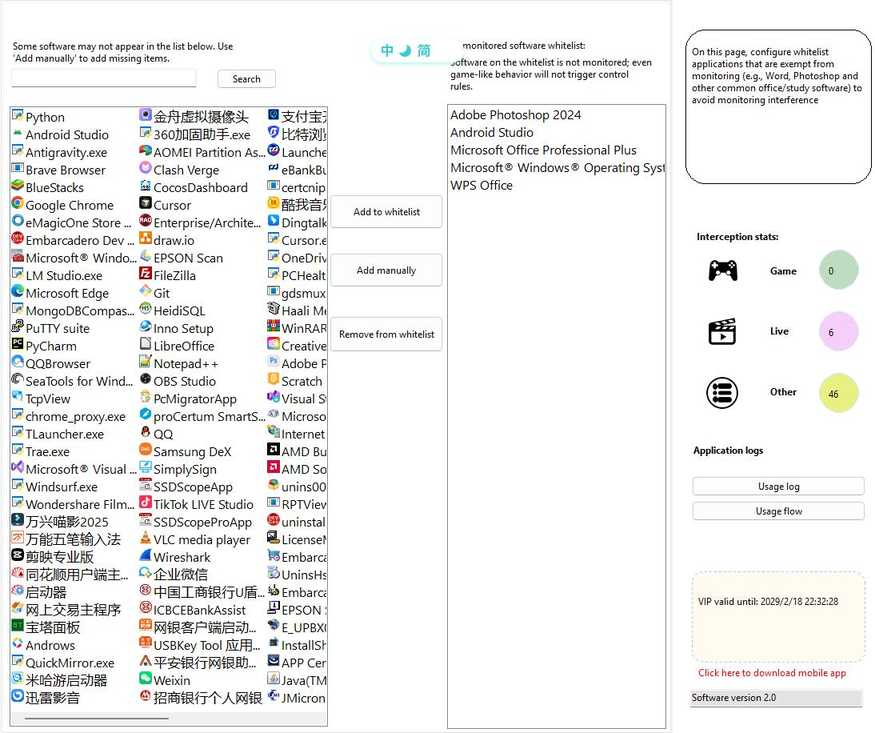
Task: Toggle the Chinese language switcher pill
Action: pyautogui.click(x=406, y=51)
